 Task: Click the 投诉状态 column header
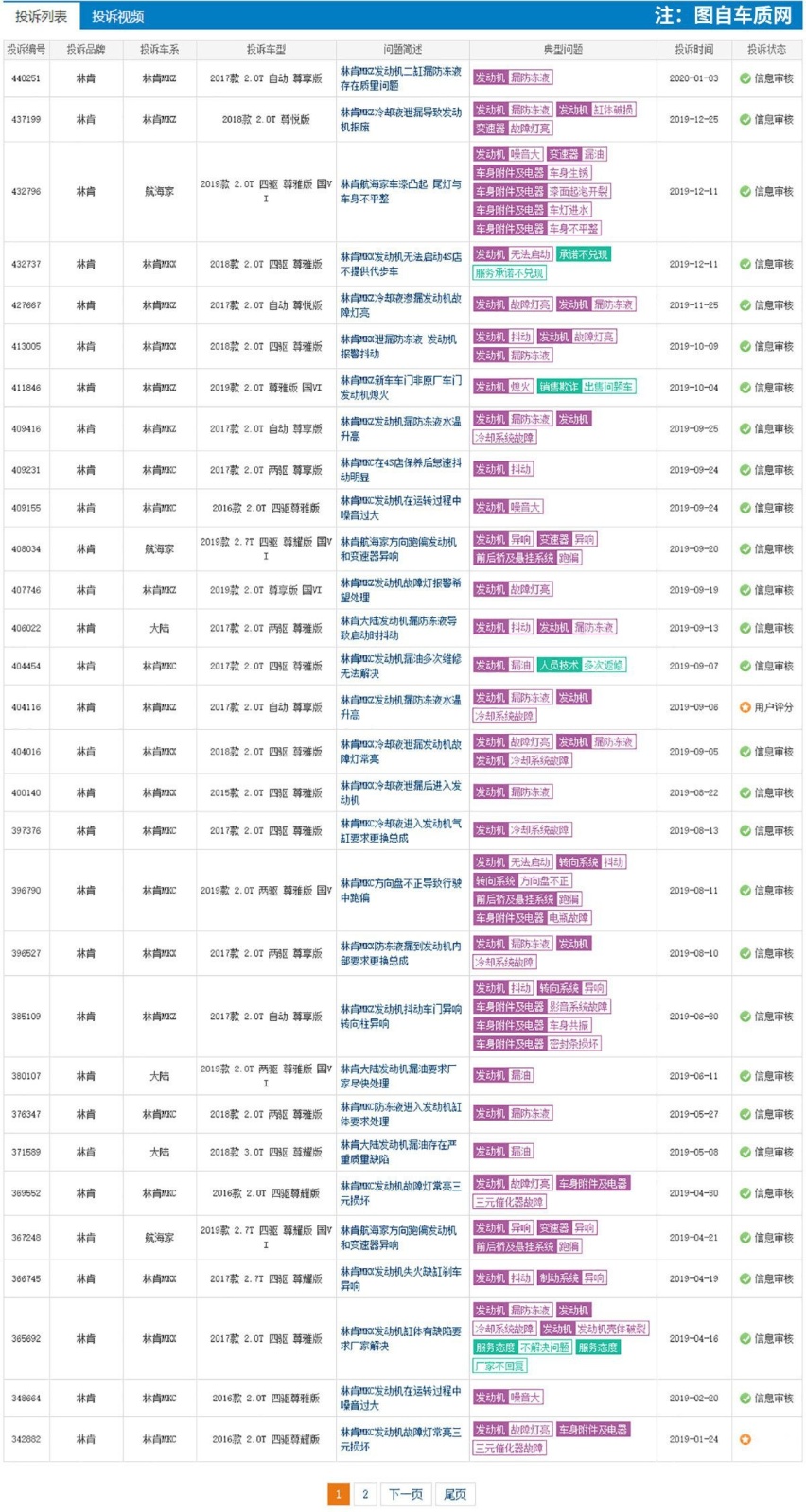pyautogui.click(x=766, y=50)
